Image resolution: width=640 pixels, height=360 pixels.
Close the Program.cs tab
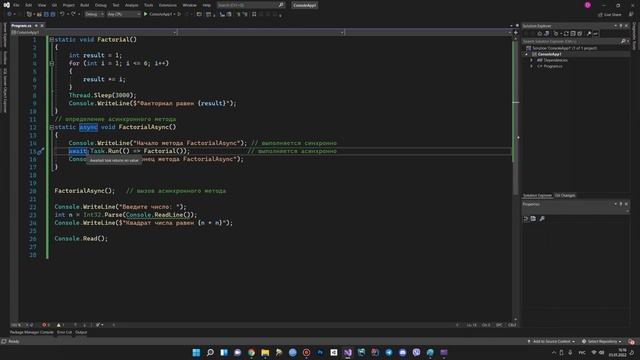tap(42, 25)
